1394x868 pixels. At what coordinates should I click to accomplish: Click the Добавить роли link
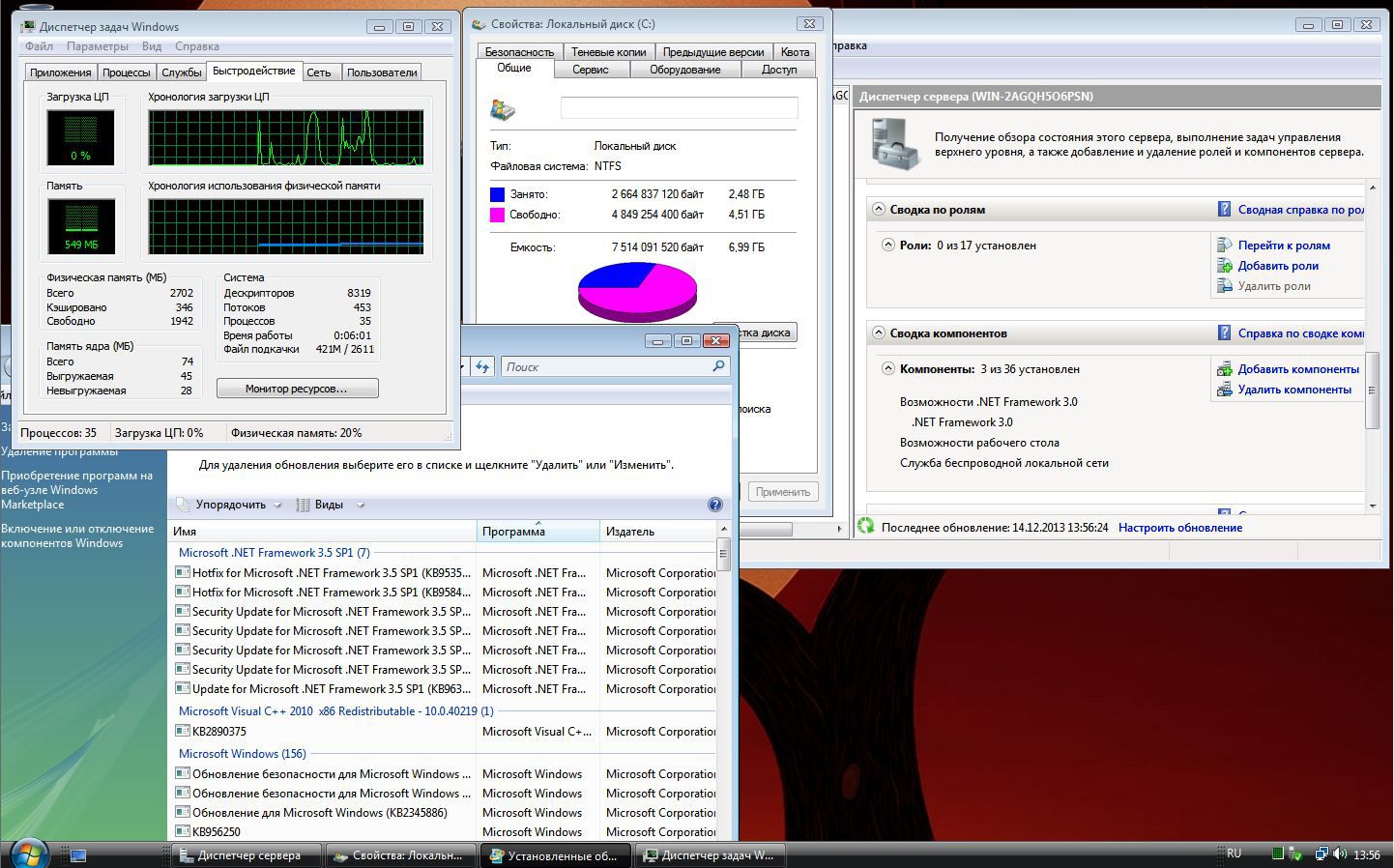[1278, 266]
